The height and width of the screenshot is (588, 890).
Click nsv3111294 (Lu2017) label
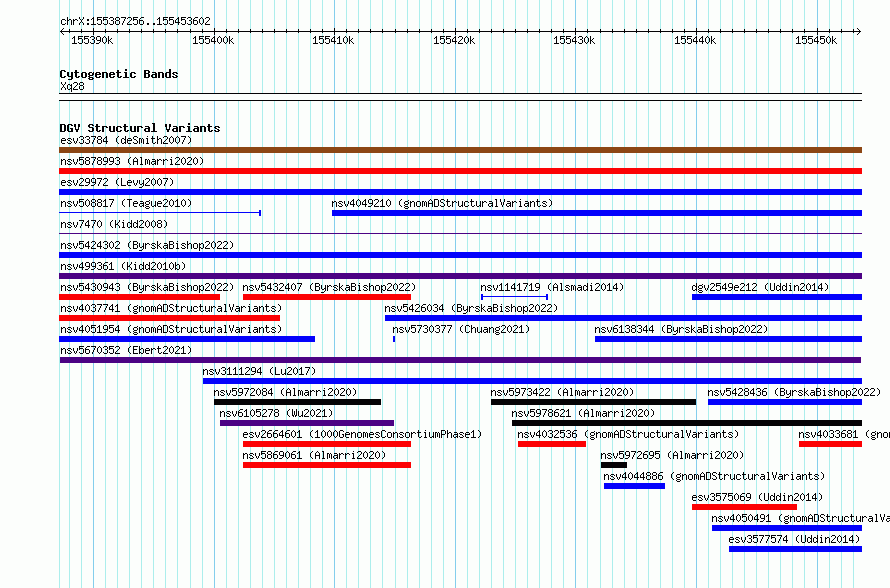point(259,371)
